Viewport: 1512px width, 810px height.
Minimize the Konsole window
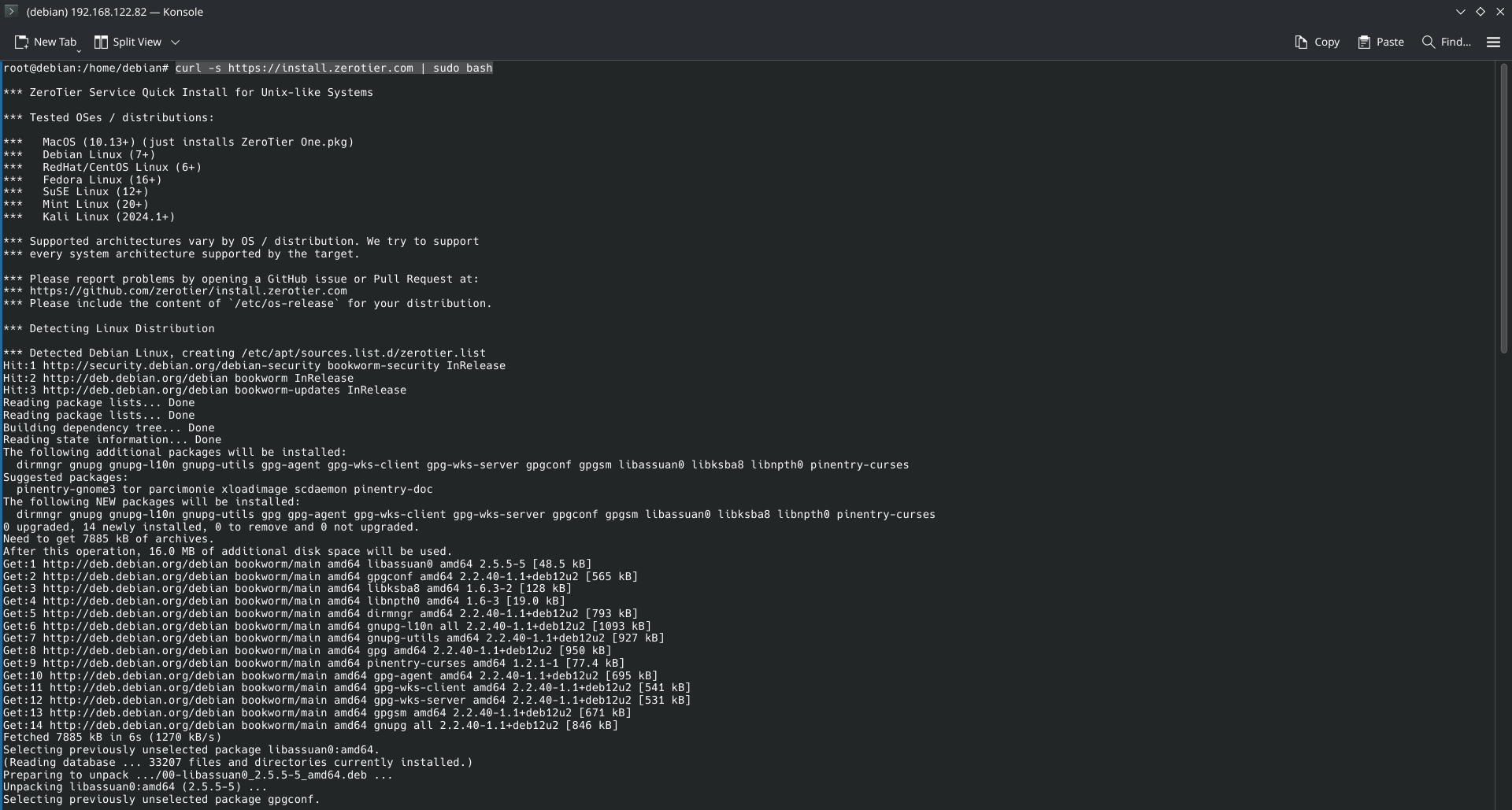(1460, 11)
